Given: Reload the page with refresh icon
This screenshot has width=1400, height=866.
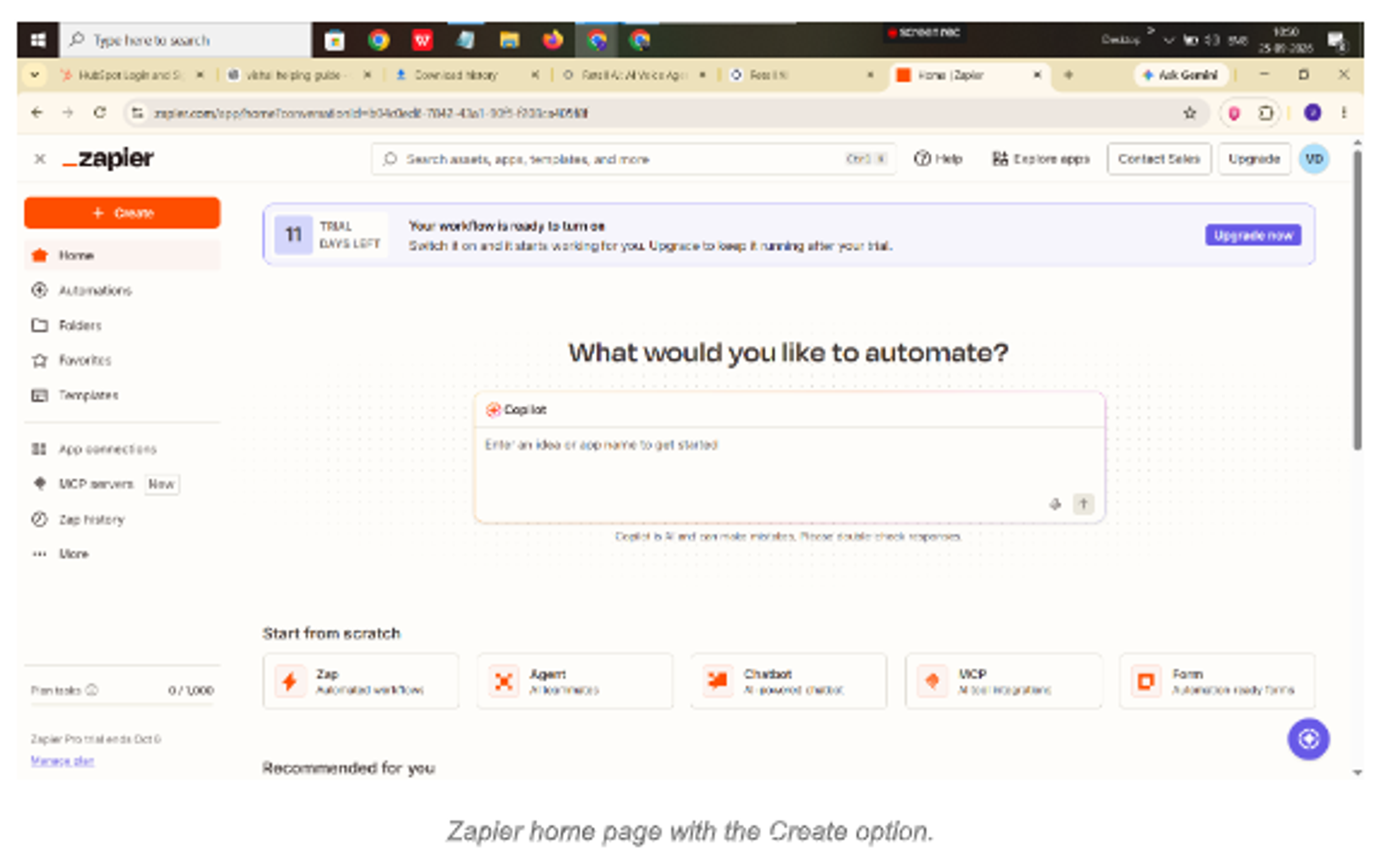Looking at the screenshot, I should [100, 113].
